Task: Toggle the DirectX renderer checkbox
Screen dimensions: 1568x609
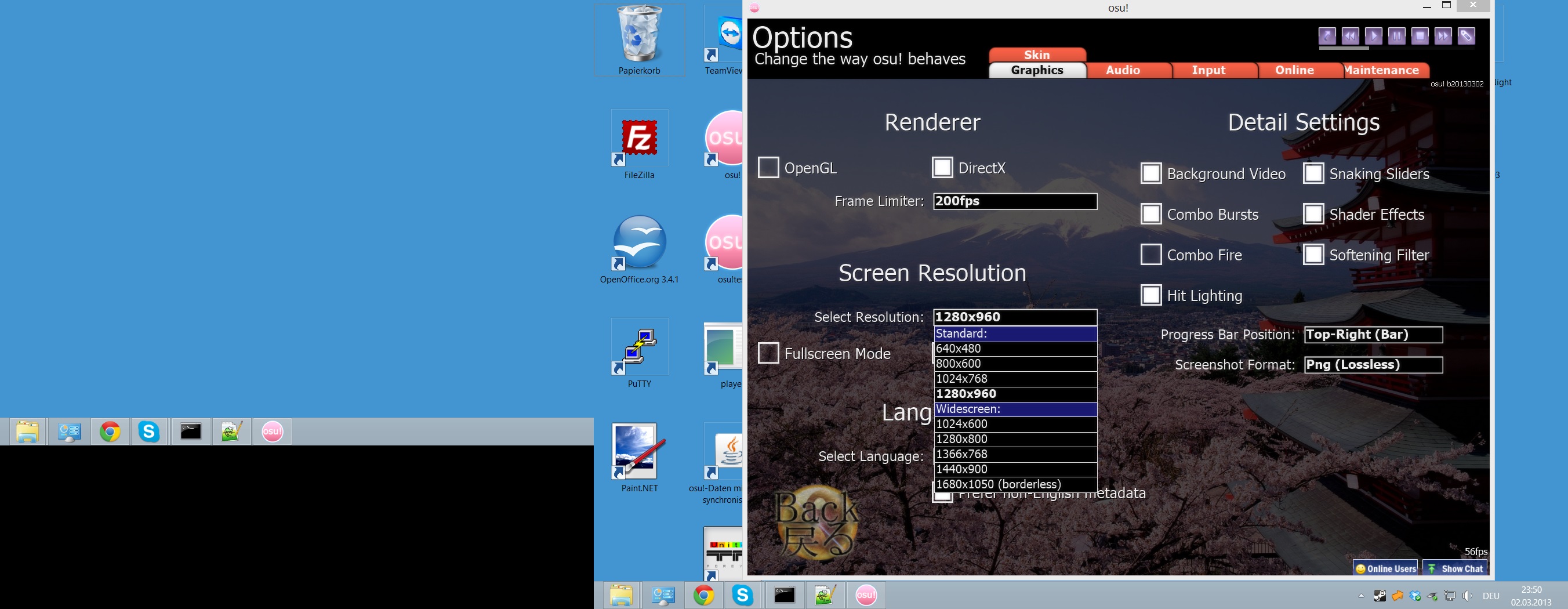Action: pos(942,168)
